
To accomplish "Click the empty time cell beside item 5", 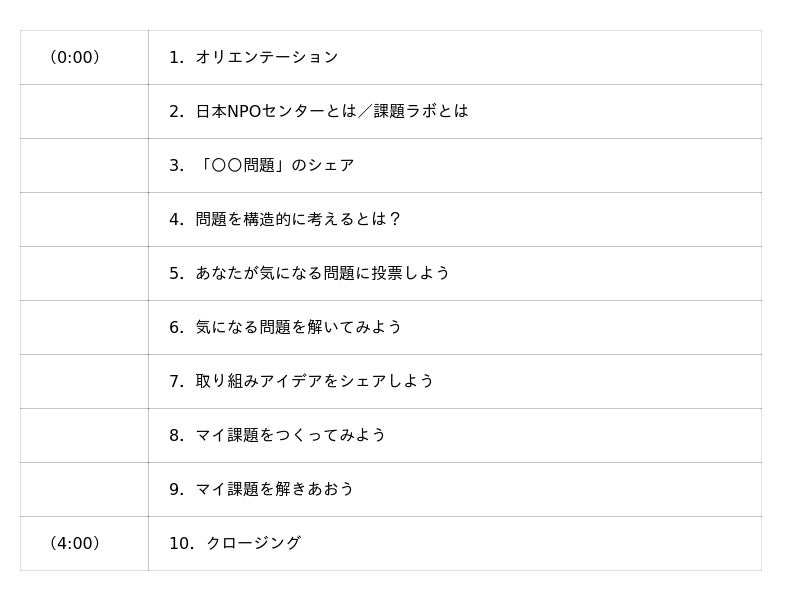I will click(x=84, y=273).
